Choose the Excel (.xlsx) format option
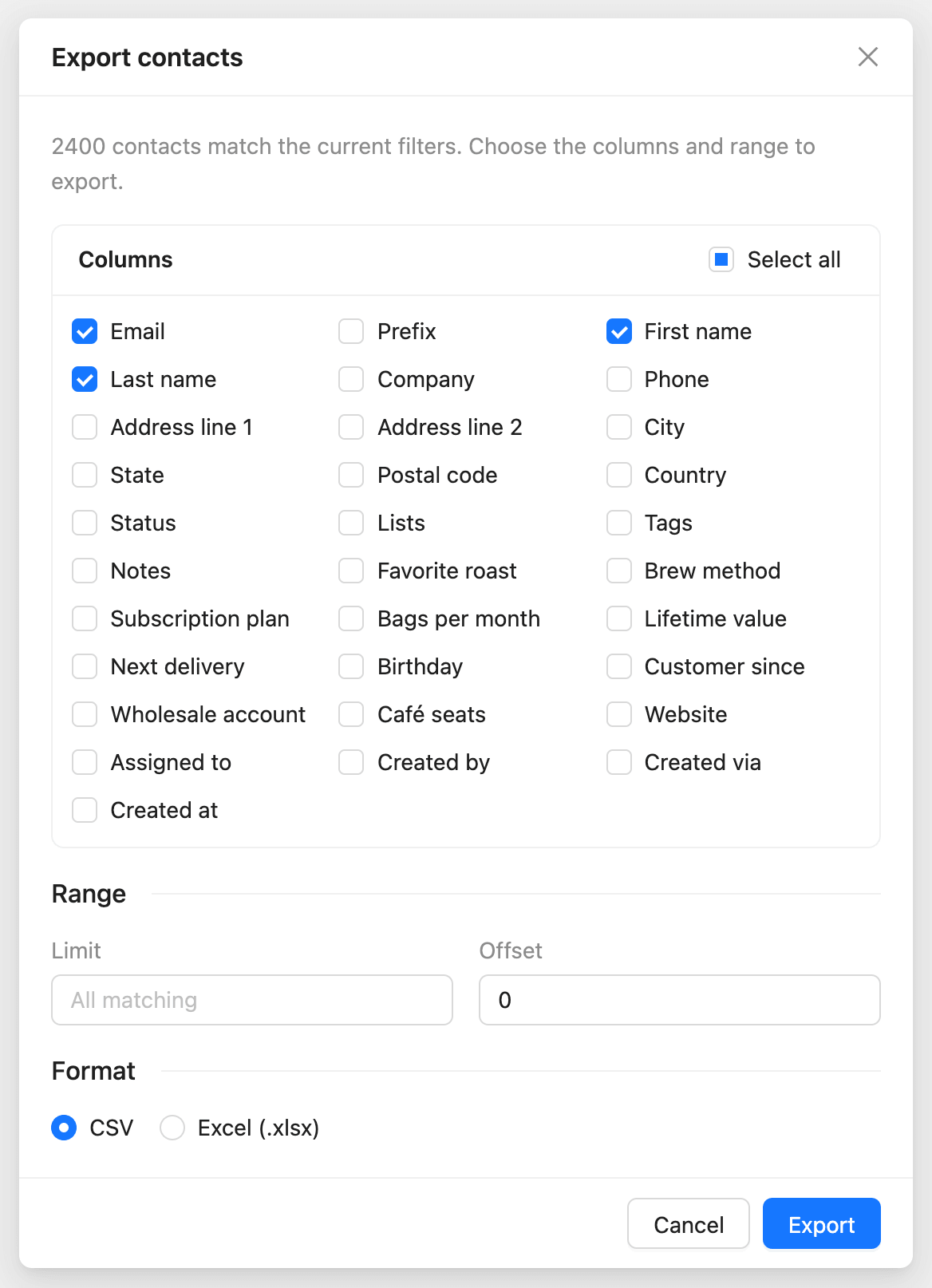This screenshot has width=932, height=1288. (x=172, y=1128)
